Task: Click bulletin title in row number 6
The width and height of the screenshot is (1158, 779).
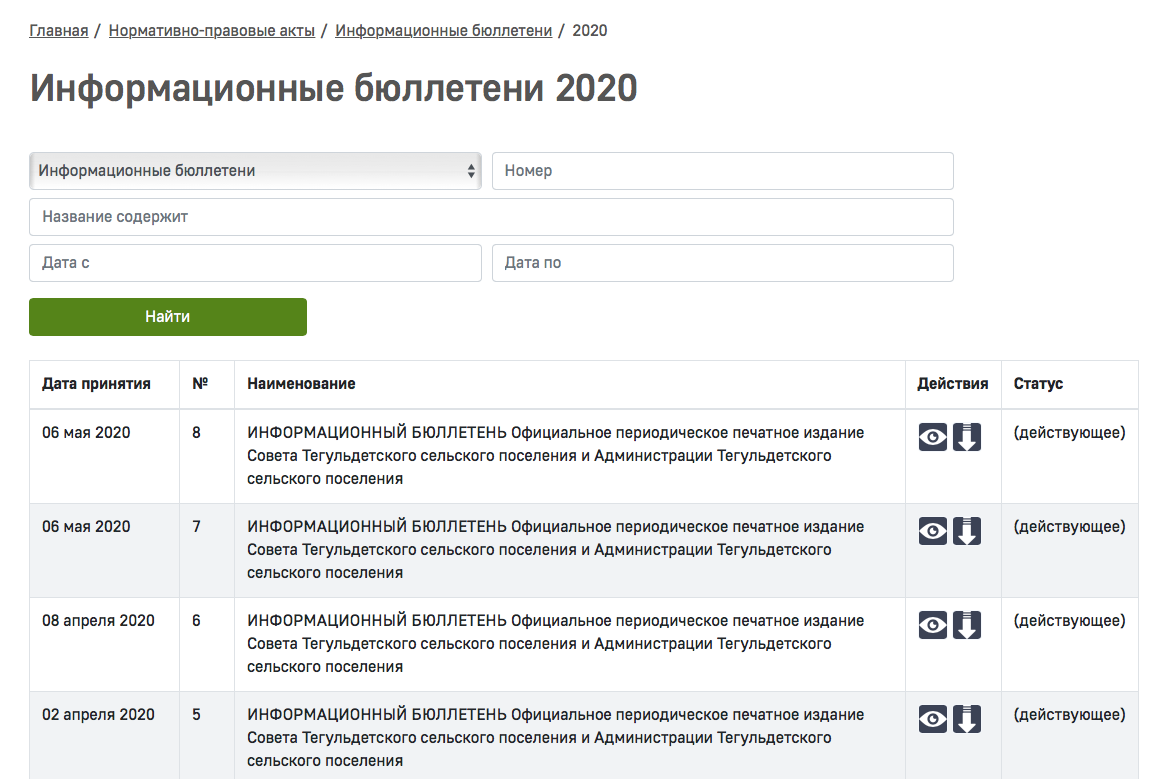Action: [x=555, y=643]
